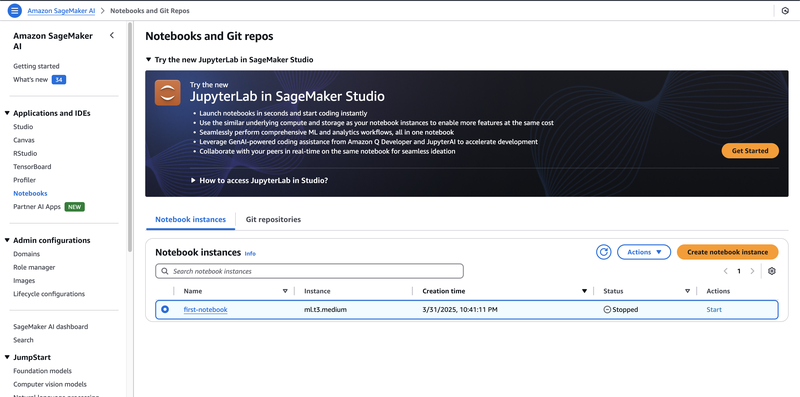Click the Actions column header
Image resolution: width=800 pixels, height=397 pixels.
(x=718, y=291)
